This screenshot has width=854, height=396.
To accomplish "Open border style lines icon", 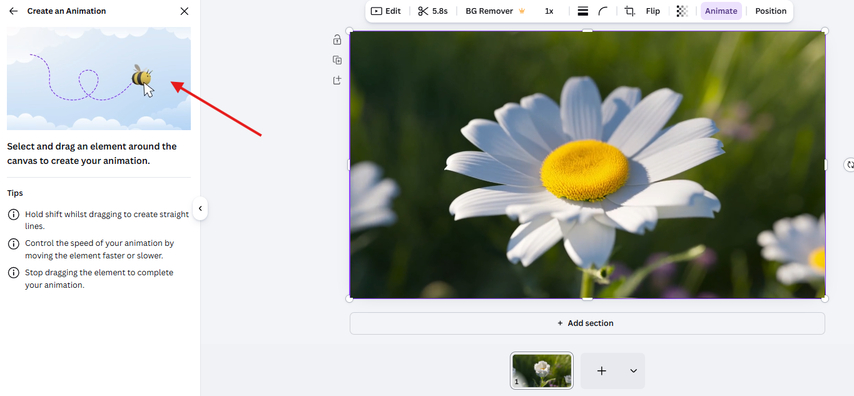I will point(583,11).
